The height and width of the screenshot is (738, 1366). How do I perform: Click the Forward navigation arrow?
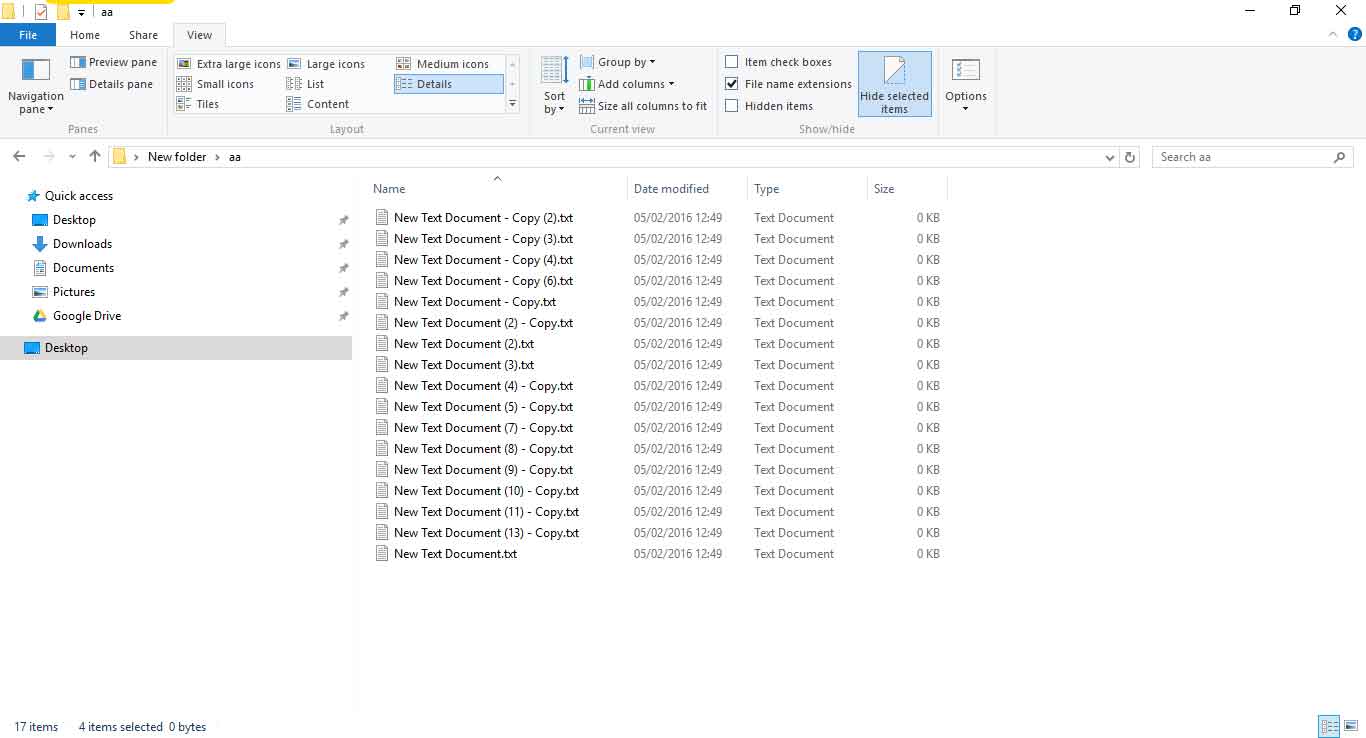click(x=48, y=157)
